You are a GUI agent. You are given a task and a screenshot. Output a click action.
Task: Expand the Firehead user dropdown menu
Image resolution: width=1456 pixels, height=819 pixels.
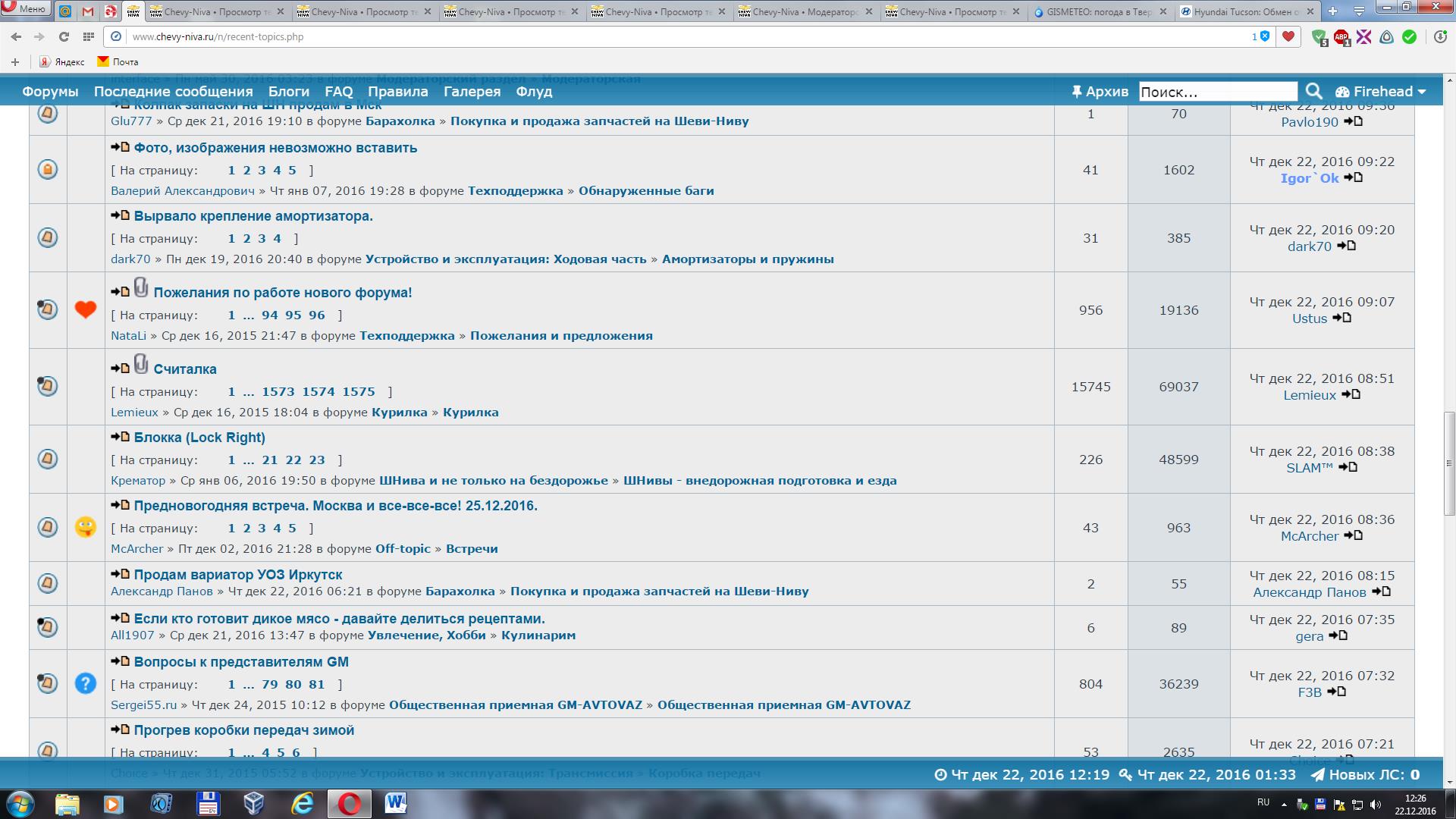coord(1382,92)
